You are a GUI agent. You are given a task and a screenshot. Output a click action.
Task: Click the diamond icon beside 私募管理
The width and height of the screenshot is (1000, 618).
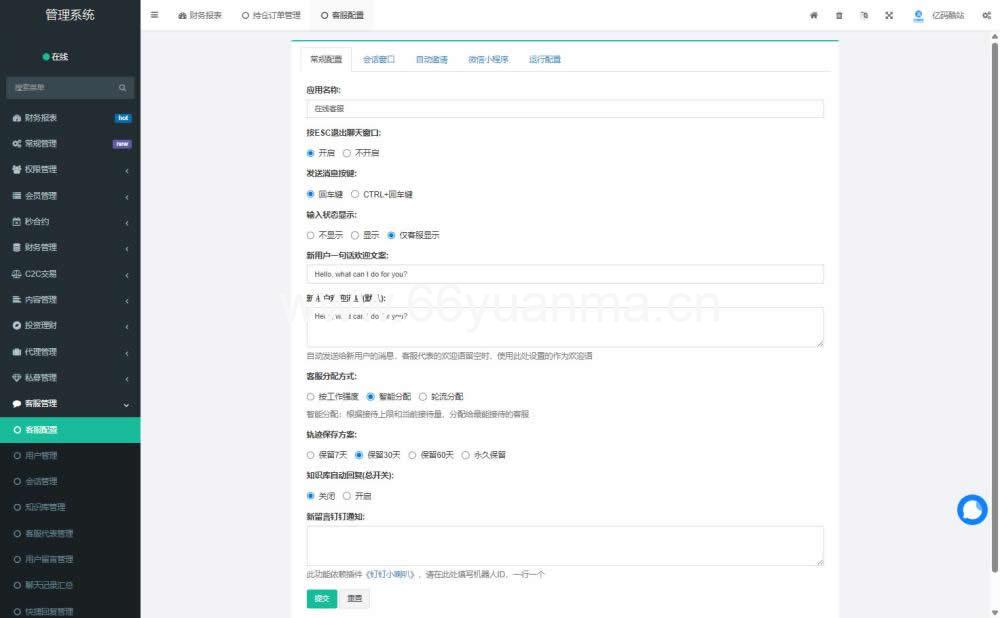[17, 378]
